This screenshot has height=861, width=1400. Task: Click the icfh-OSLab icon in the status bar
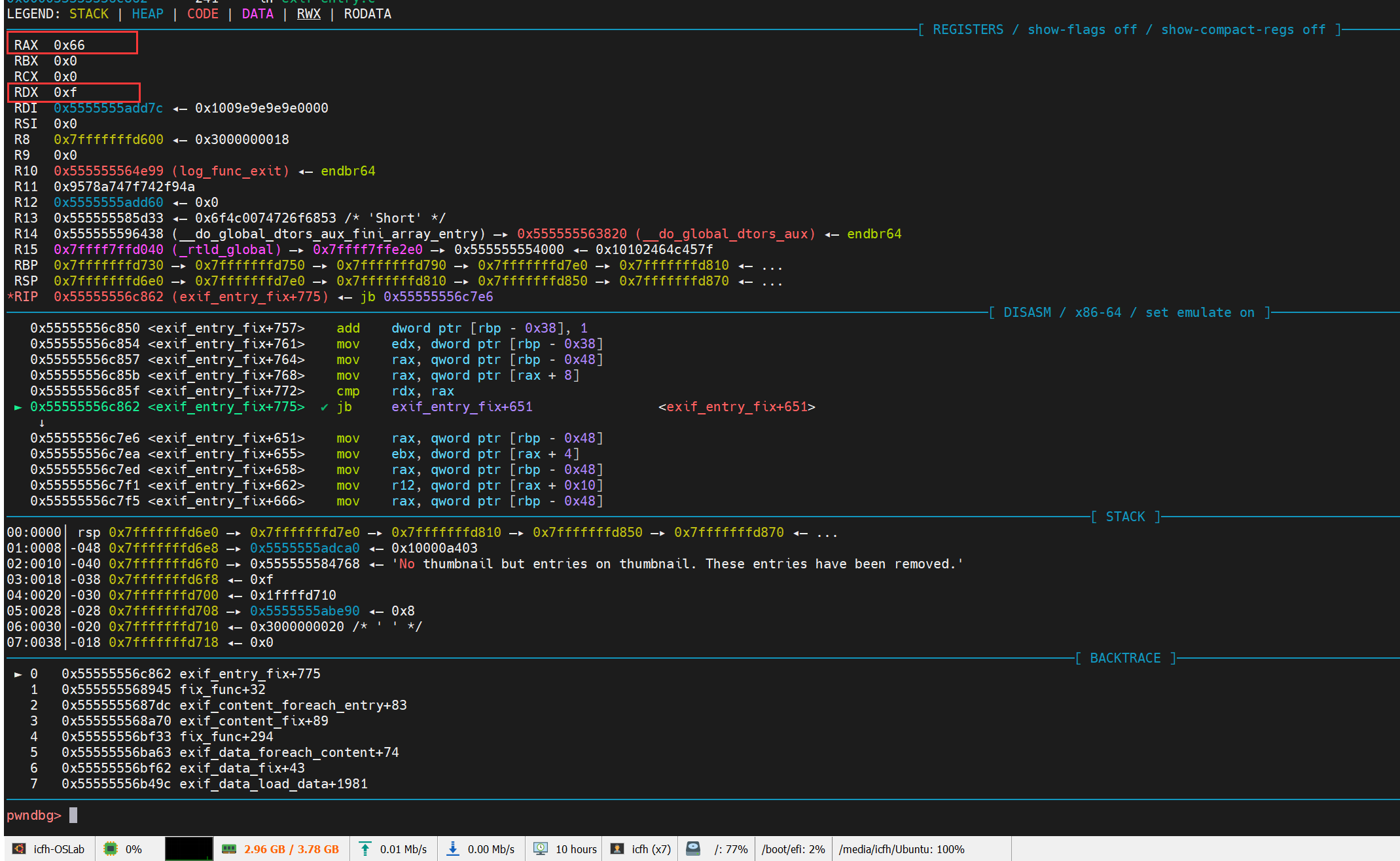tap(19, 849)
